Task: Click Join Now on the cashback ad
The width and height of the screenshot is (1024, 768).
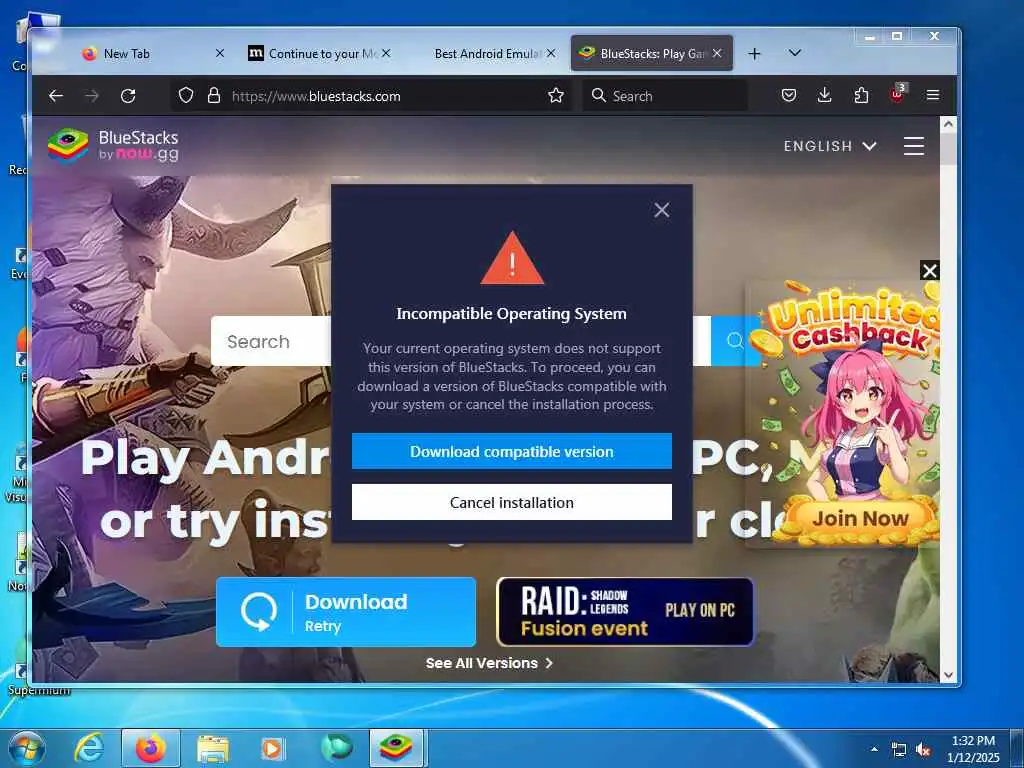Action: tap(860, 519)
